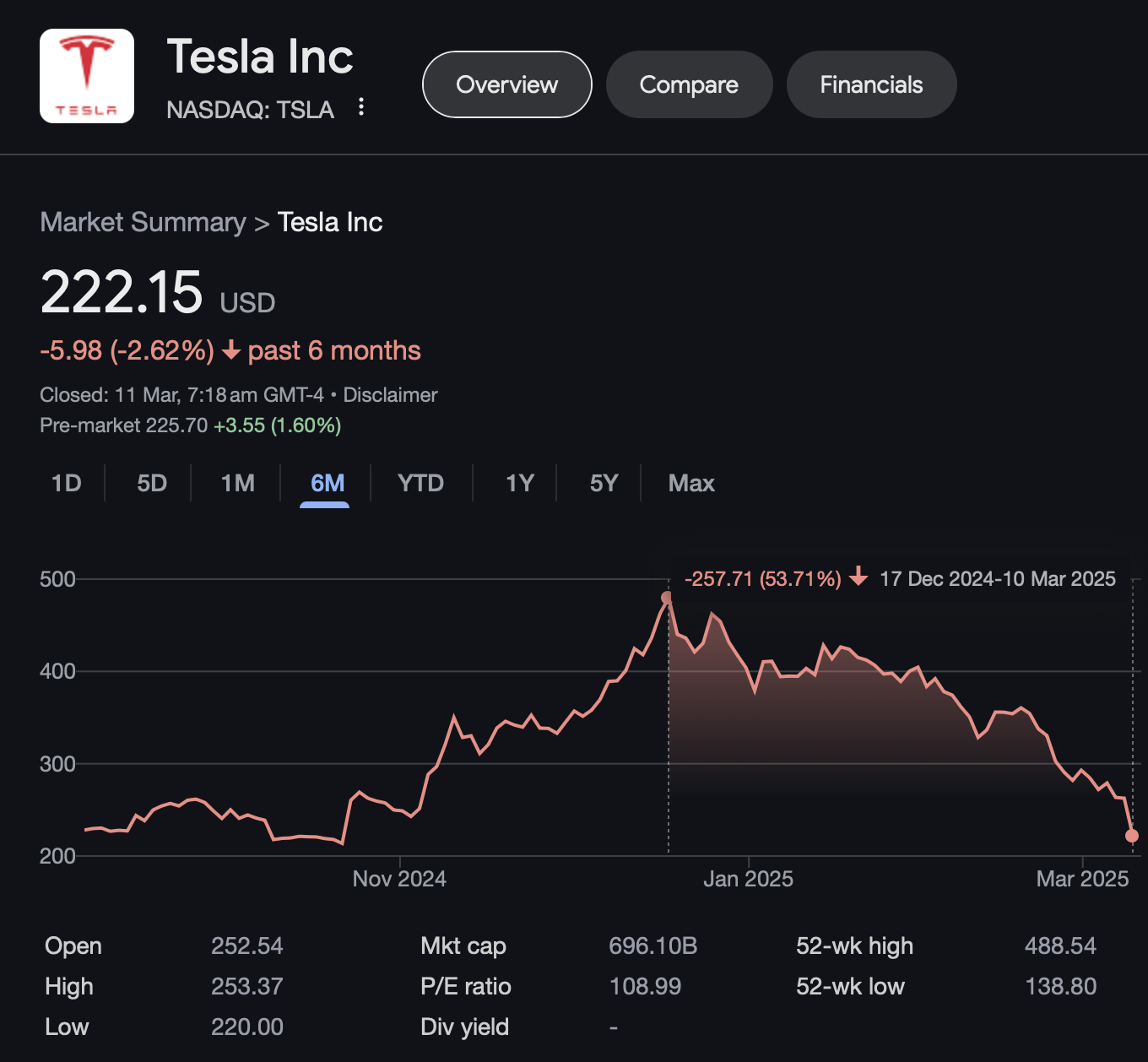This screenshot has height=1062, width=1148.
Task: Click the decline arrow in the chart tooltip
Action: click(858, 579)
